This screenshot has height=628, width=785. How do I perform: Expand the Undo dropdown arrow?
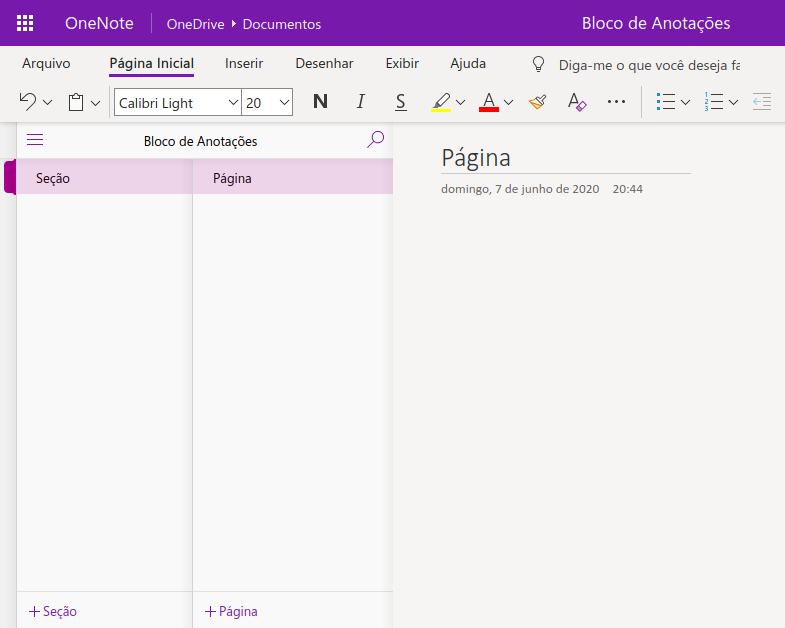point(48,103)
